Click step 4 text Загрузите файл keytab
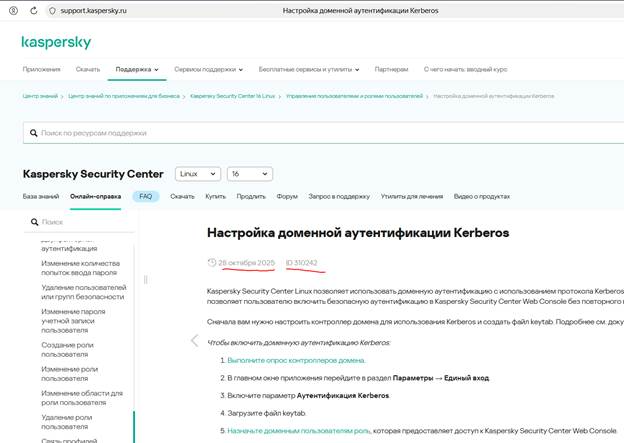 pyautogui.click(x=266, y=413)
